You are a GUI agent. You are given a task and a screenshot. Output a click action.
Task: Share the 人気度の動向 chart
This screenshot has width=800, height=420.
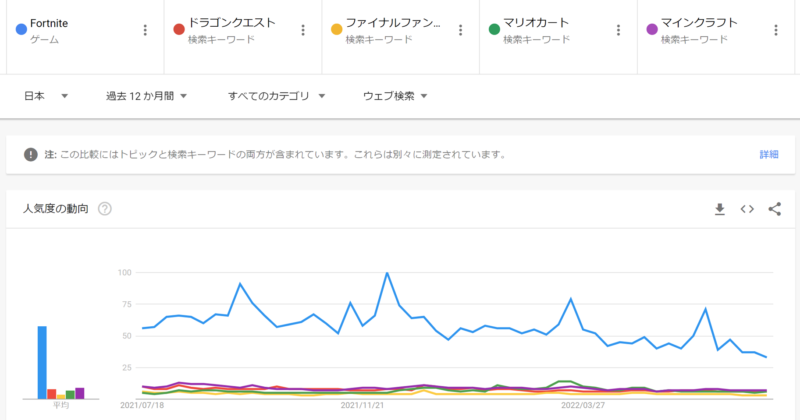[774, 209]
